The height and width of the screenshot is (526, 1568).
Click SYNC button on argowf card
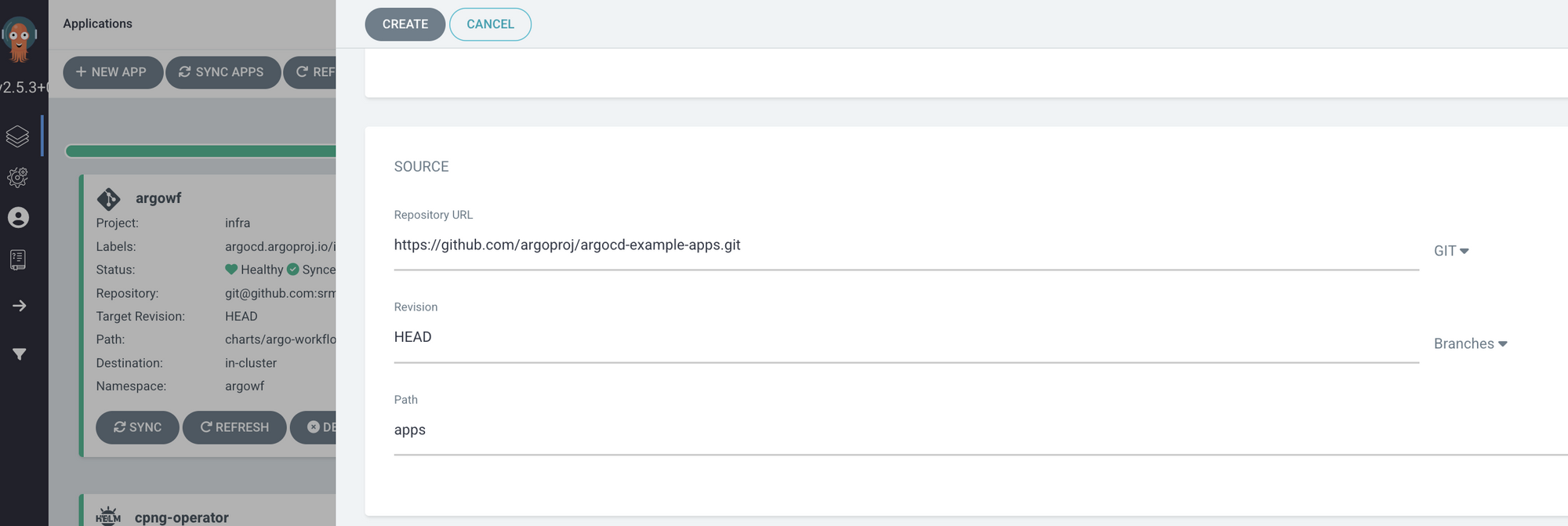click(x=137, y=427)
